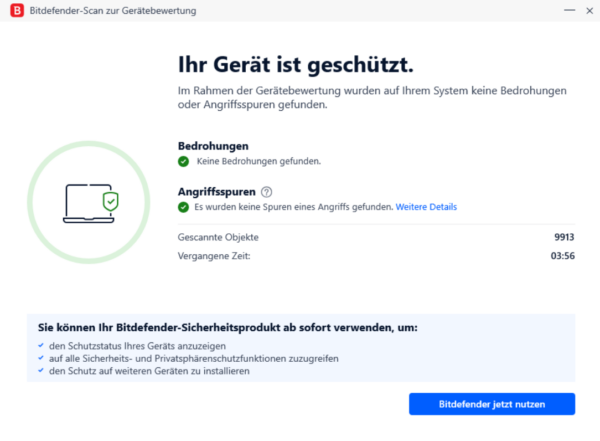600x441 pixels.
Task: Click the Angriffsspuren heading
Action: pyautogui.click(x=217, y=192)
